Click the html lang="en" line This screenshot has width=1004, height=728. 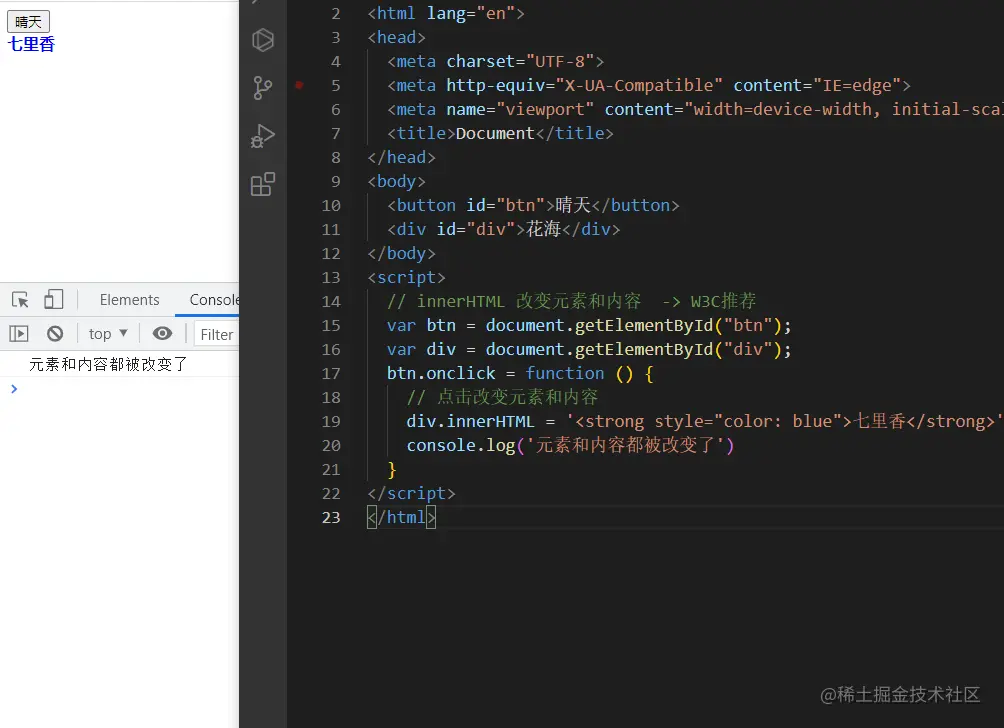coord(446,13)
